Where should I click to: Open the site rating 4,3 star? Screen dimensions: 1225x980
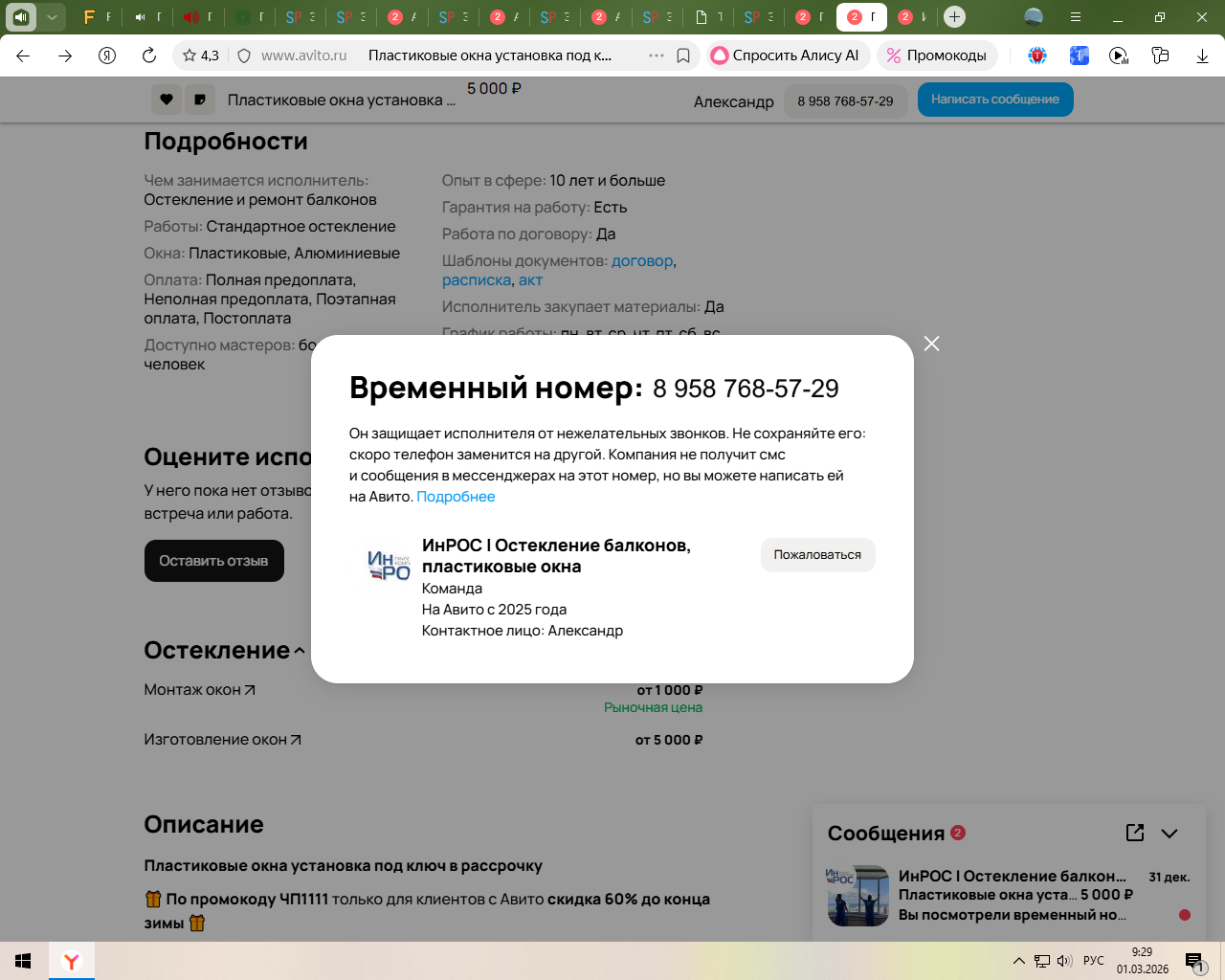pos(201,56)
